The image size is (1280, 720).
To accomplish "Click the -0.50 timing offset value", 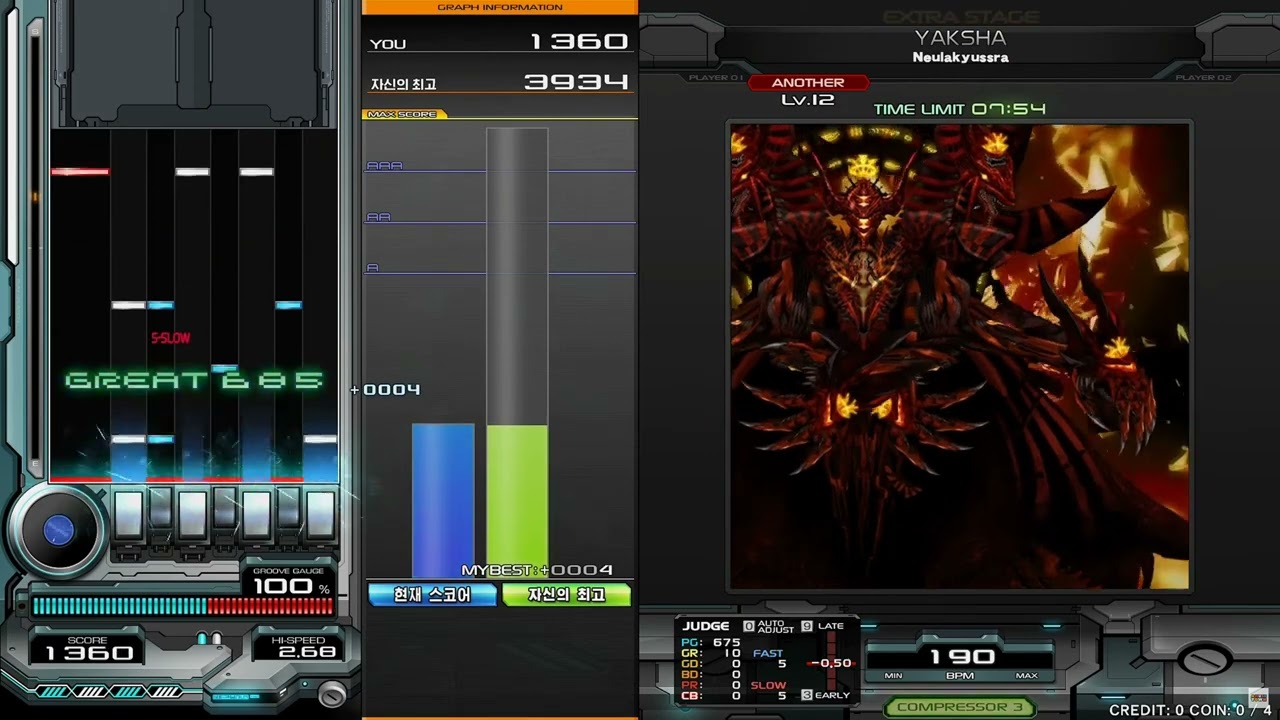I will point(831,663).
